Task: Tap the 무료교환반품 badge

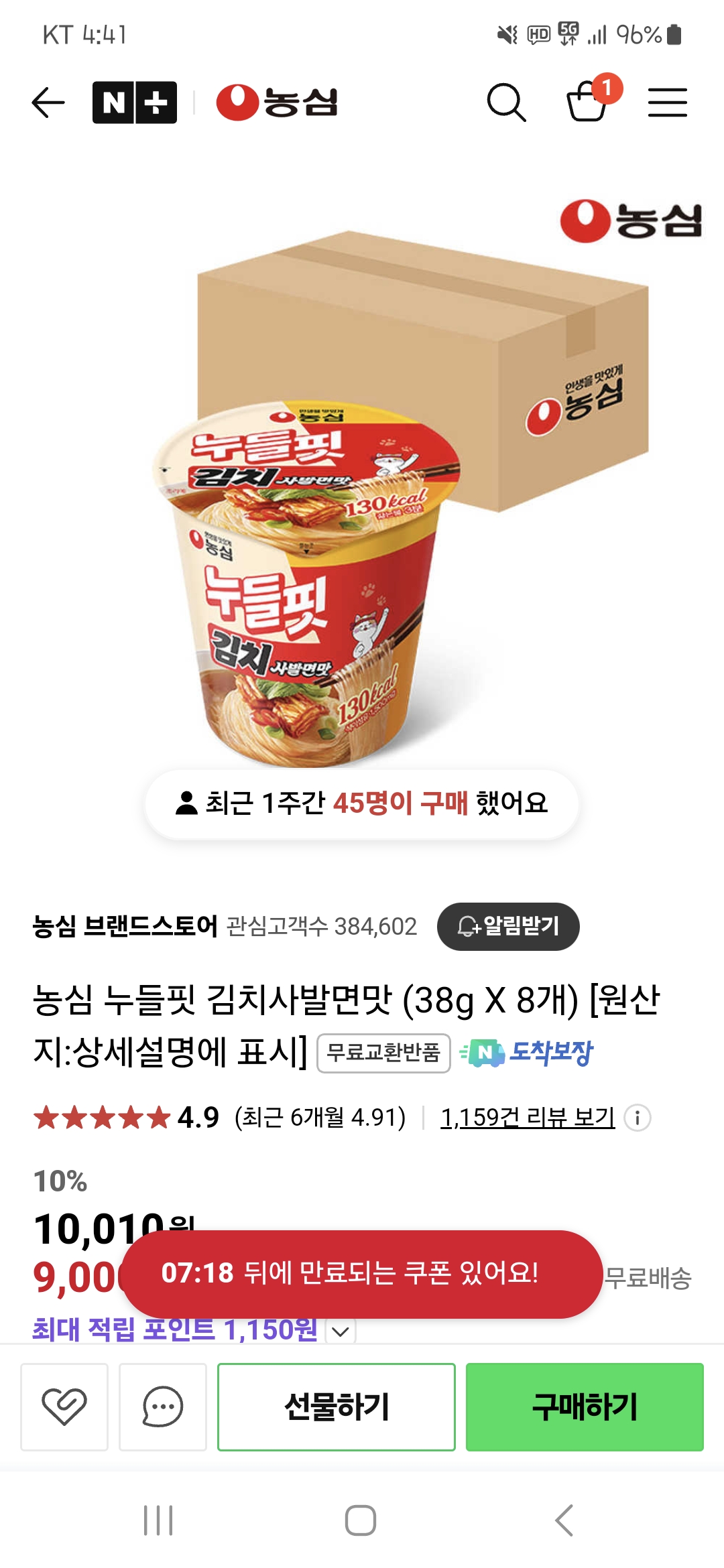Action: click(x=383, y=1053)
